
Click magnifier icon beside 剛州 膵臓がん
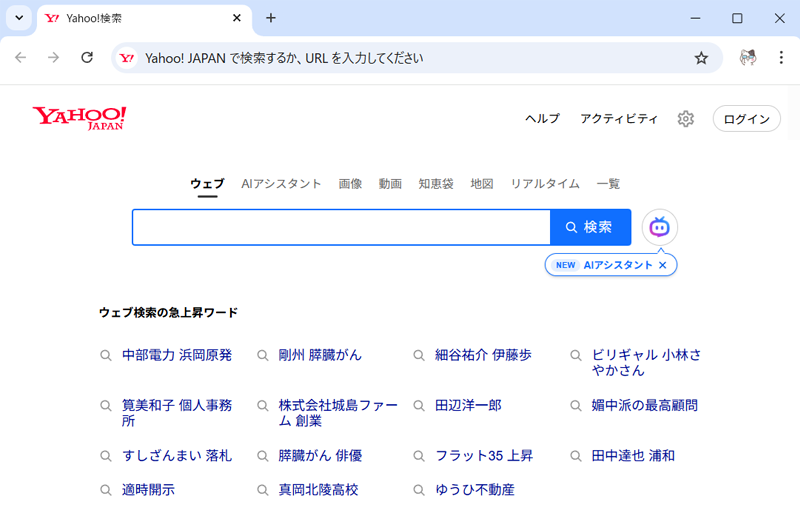pyautogui.click(x=262, y=355)
